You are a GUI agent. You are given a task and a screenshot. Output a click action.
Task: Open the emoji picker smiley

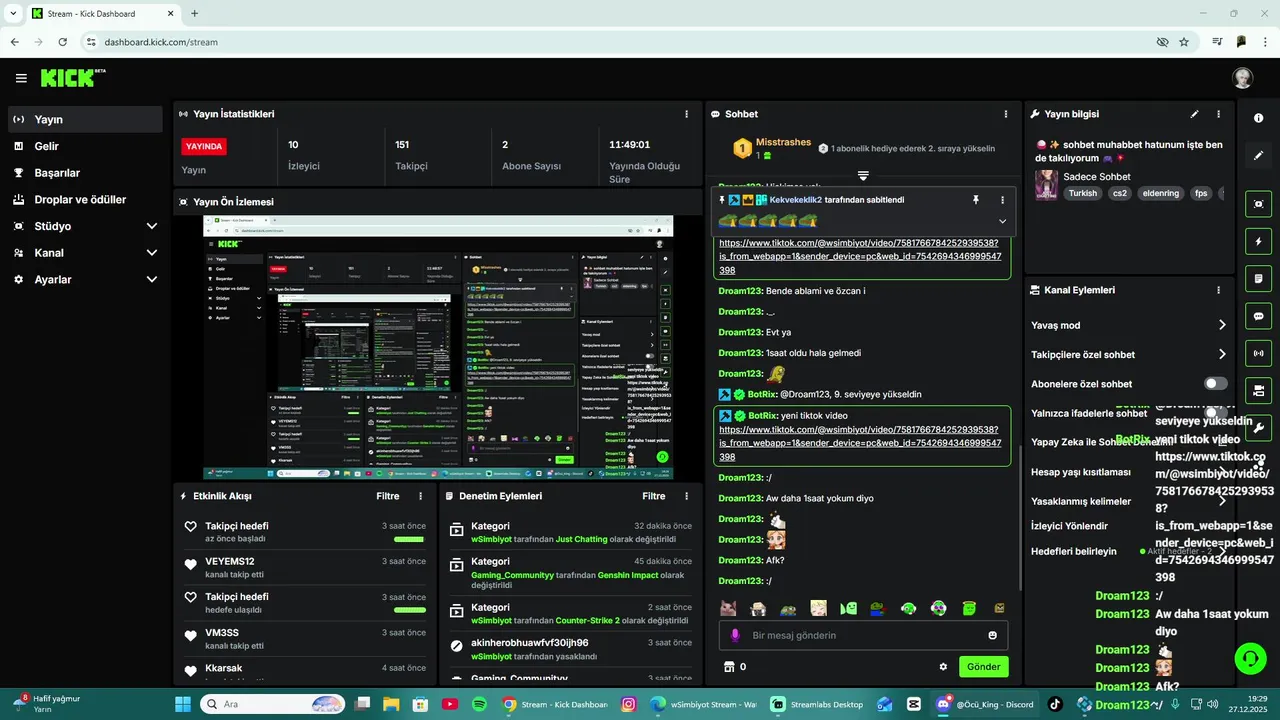click(992, 635)
